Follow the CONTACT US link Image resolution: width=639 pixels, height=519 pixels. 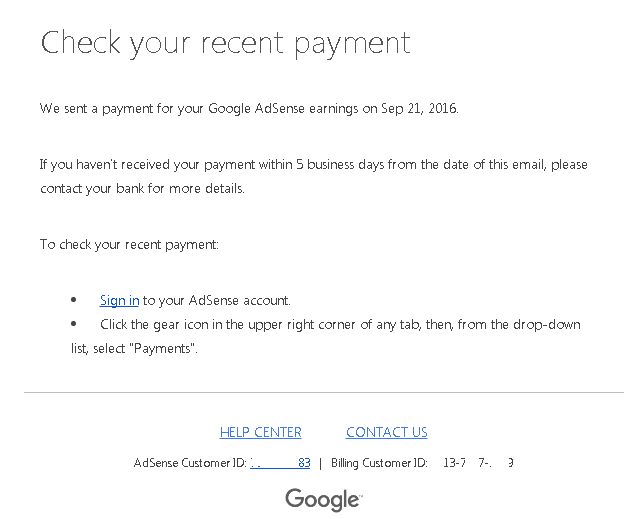[x=386, y=432]
